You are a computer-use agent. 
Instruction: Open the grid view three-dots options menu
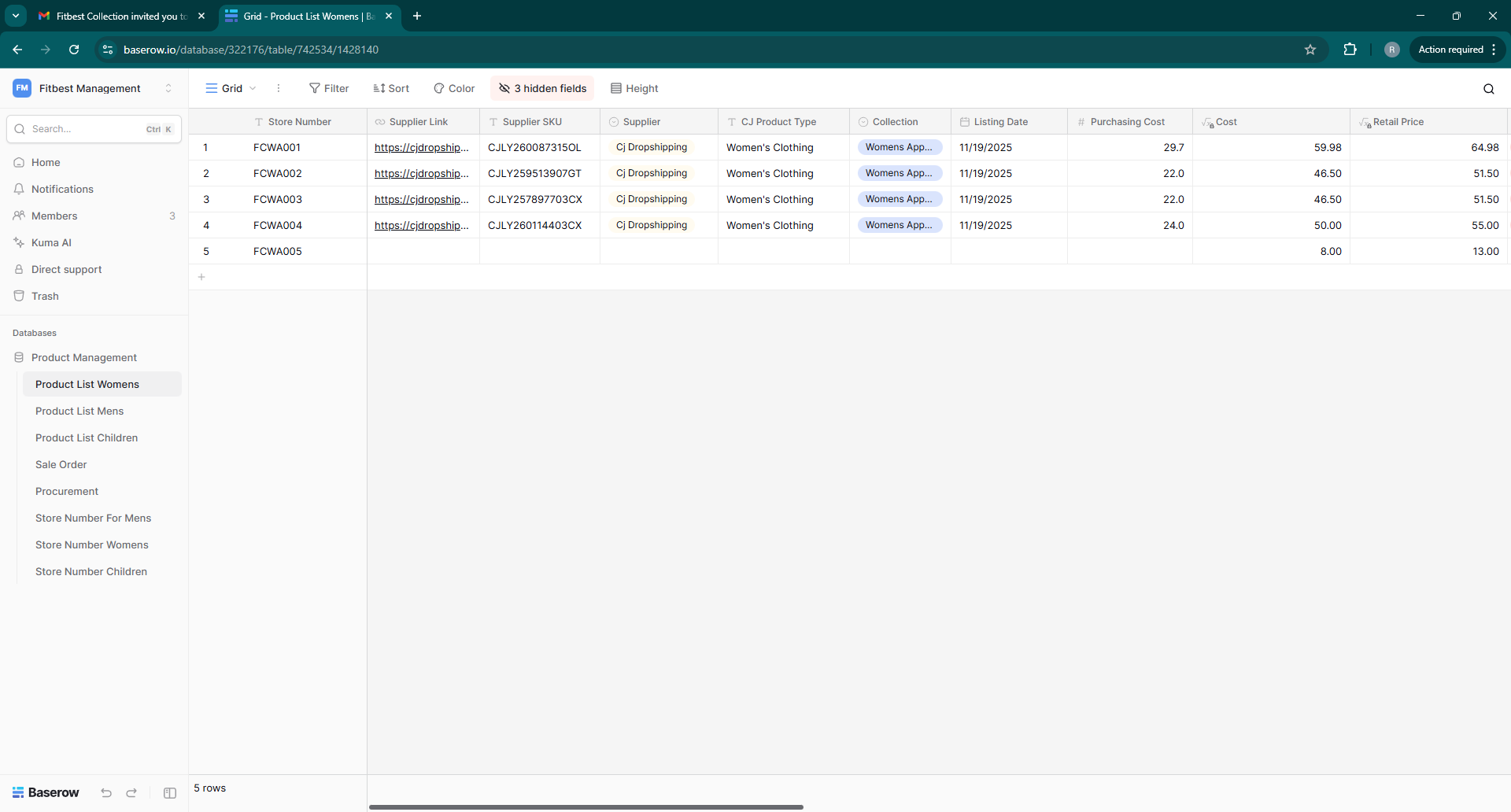[x=279, y=88]
